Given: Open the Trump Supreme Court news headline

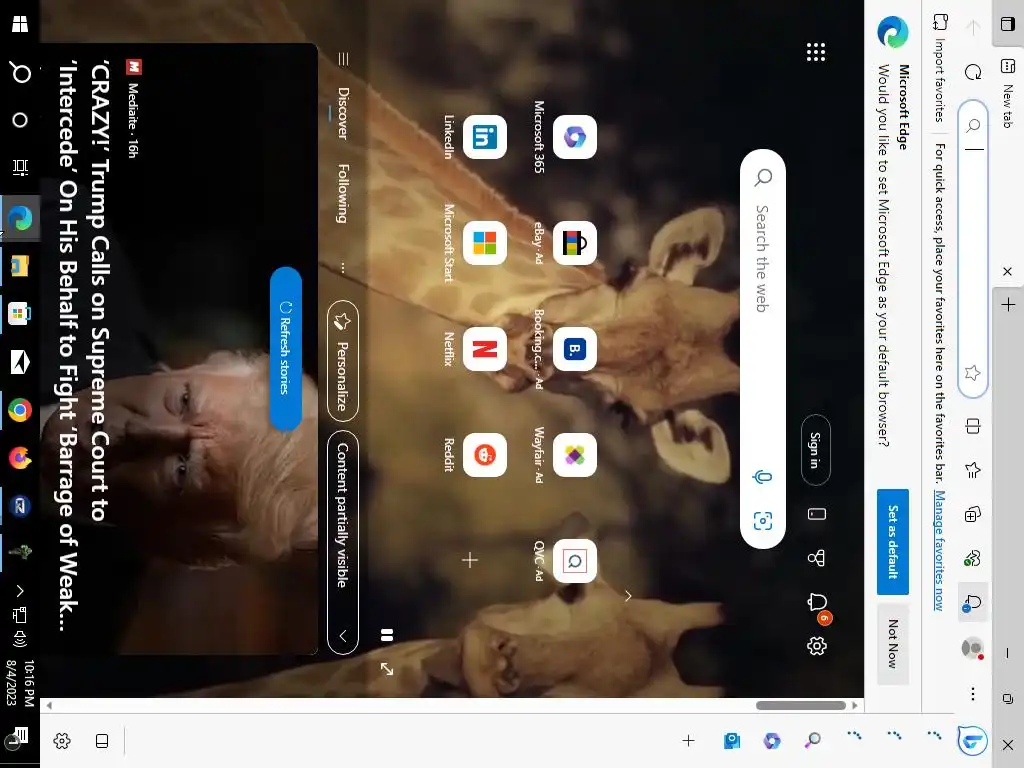Looking at the screenshot, I should (x=84, y=347).
